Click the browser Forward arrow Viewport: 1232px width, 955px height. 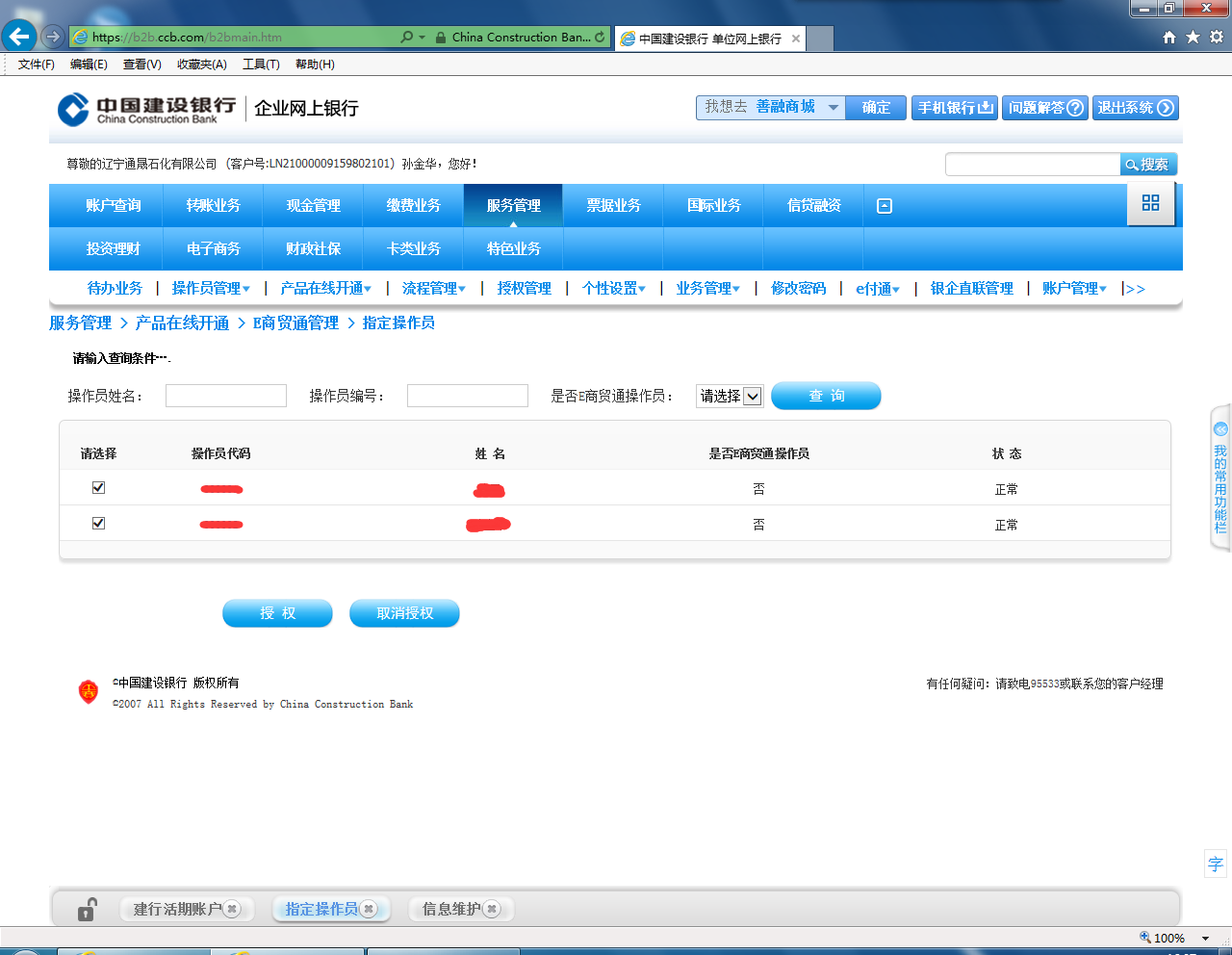[x=53, y=37]
